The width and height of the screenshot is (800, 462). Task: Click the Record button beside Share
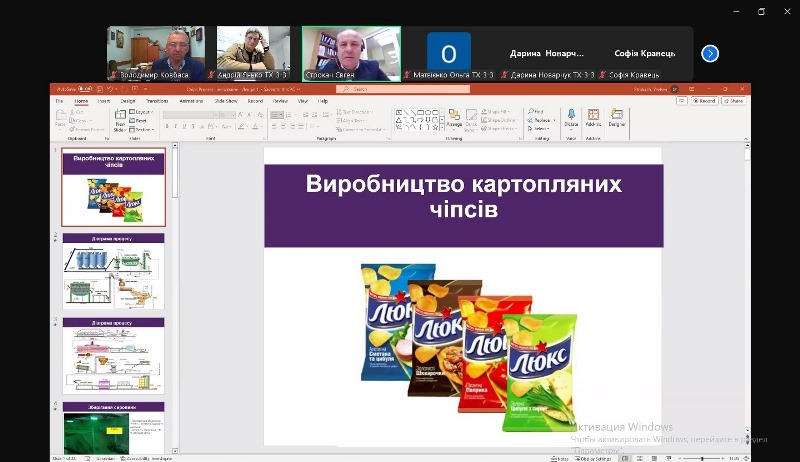pos(704,101)
